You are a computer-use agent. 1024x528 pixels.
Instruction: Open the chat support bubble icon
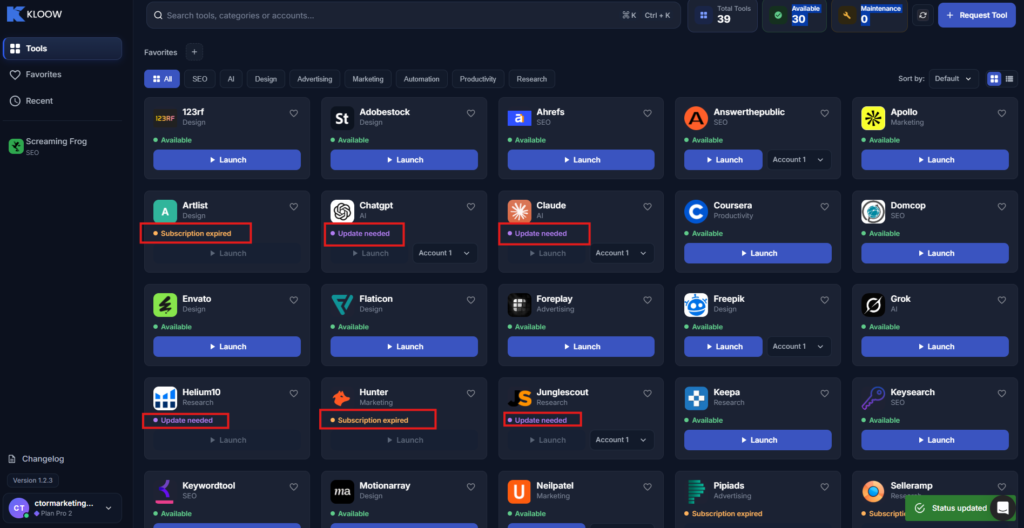coord(1002,508)
